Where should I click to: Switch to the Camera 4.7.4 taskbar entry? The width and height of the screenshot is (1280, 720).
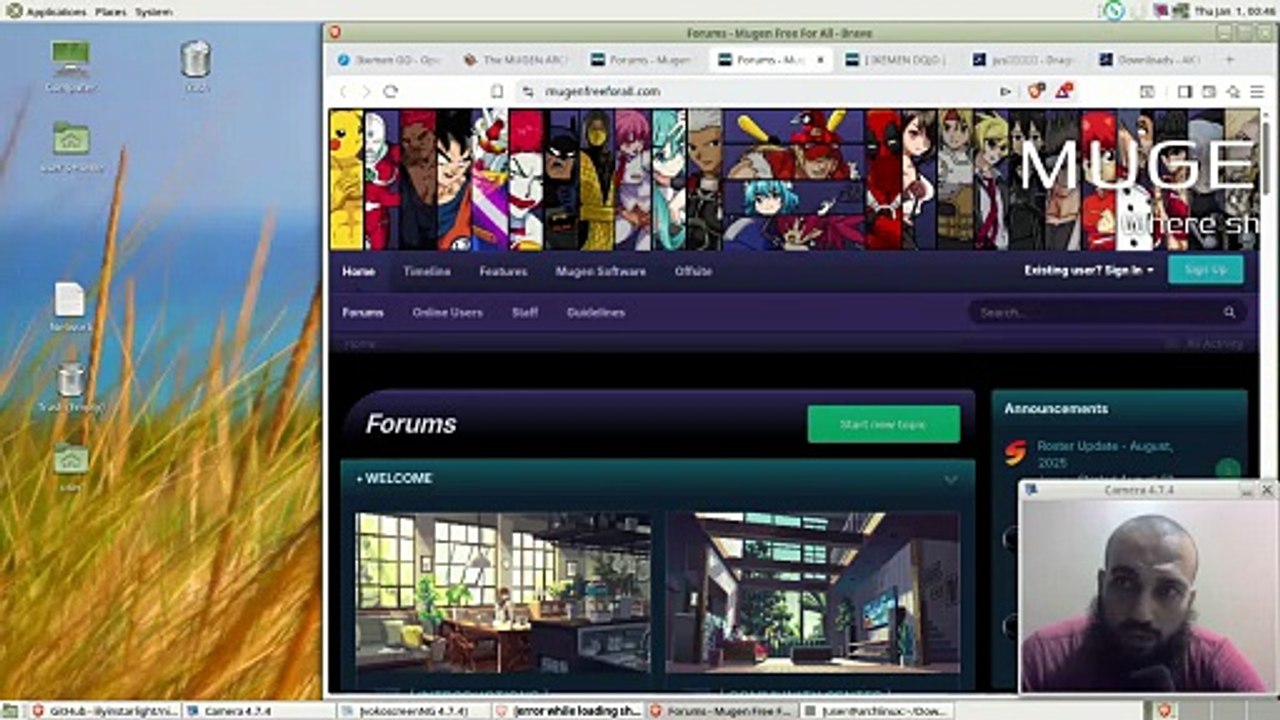pyautogui.click(x=258, y=711)
